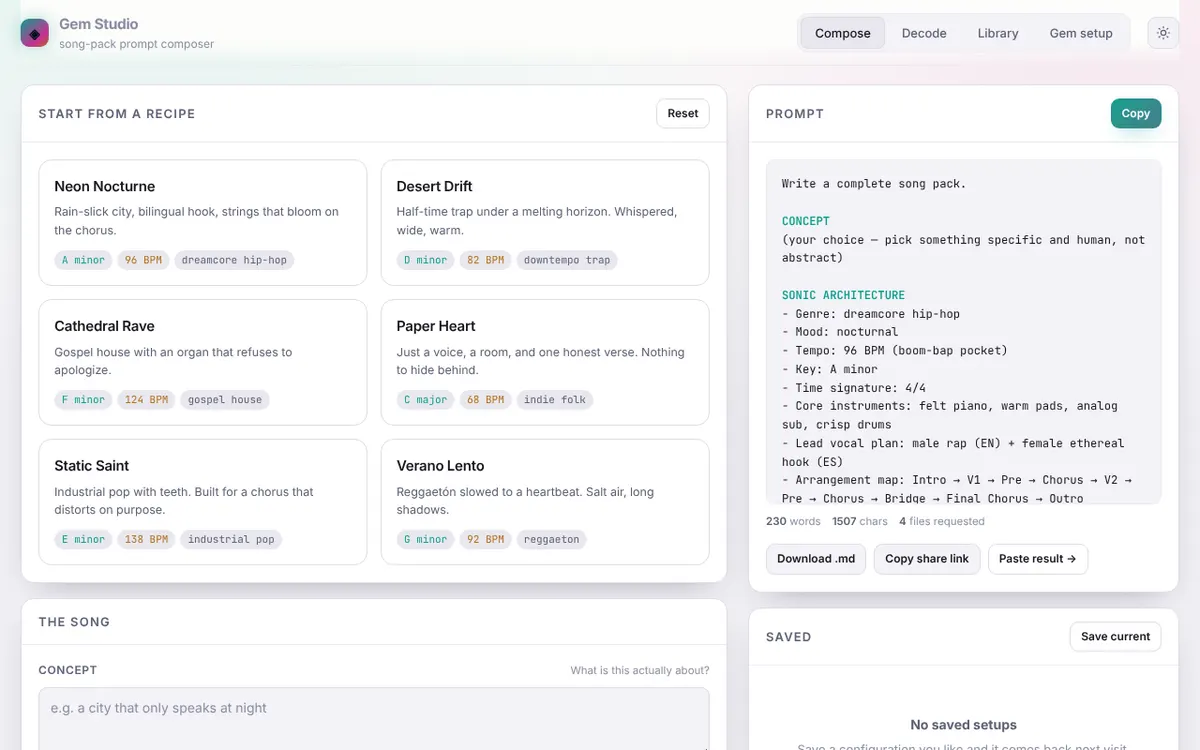Choose the Static Saint recipe
The height and width of the screenshot is (750, 1200).
point(203,502)
